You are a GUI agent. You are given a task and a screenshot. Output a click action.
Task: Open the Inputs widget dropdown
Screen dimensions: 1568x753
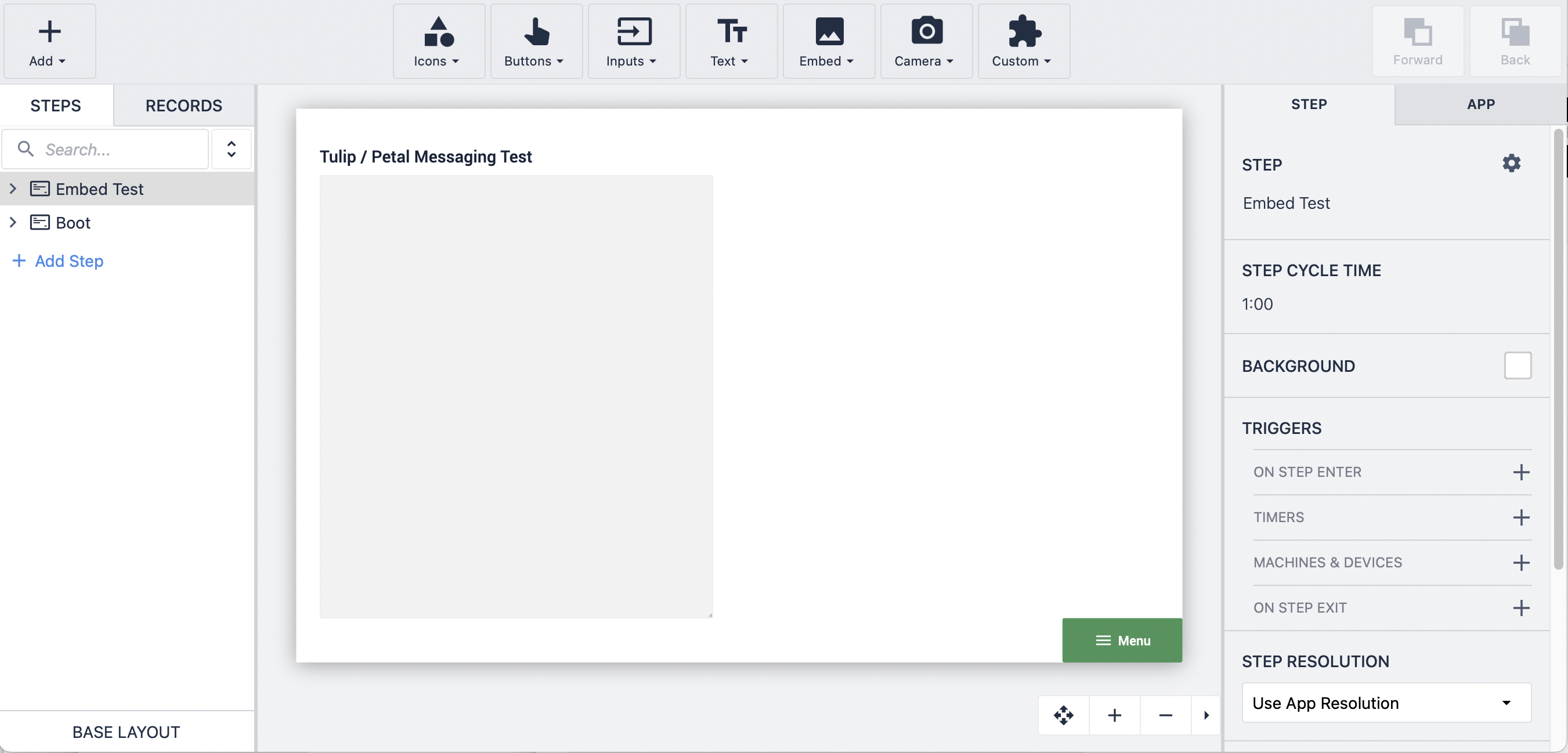coord(633,41)
